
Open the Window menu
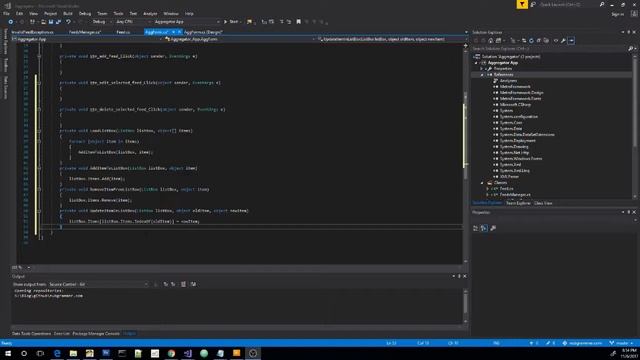(171, 13)
